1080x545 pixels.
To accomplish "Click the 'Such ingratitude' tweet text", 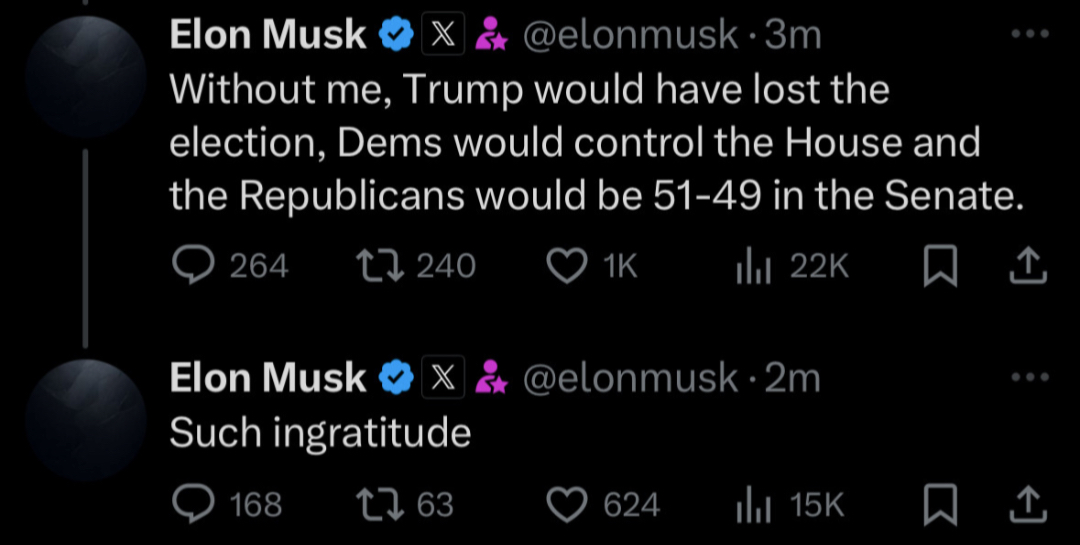I will coord(320,432).
